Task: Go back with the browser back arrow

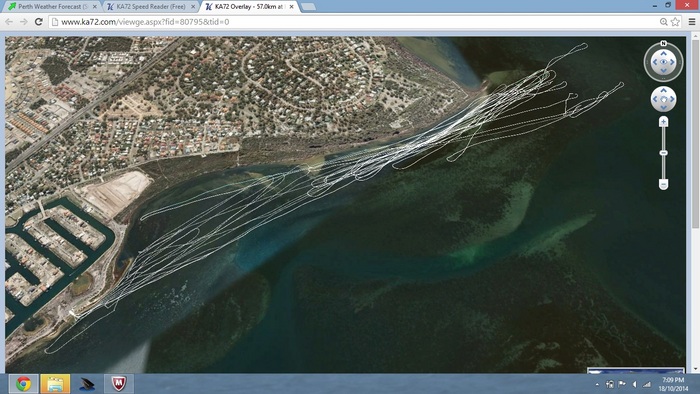Action: pos(9,21)
